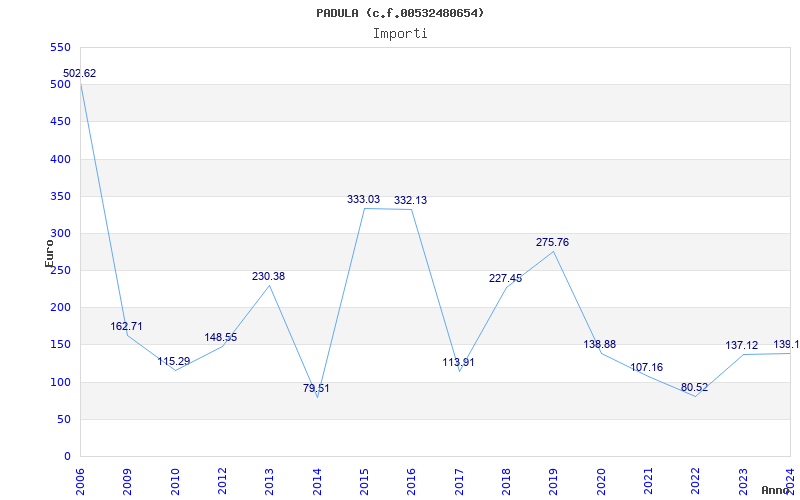Select the data label 80.52

(x=694, y=388)
